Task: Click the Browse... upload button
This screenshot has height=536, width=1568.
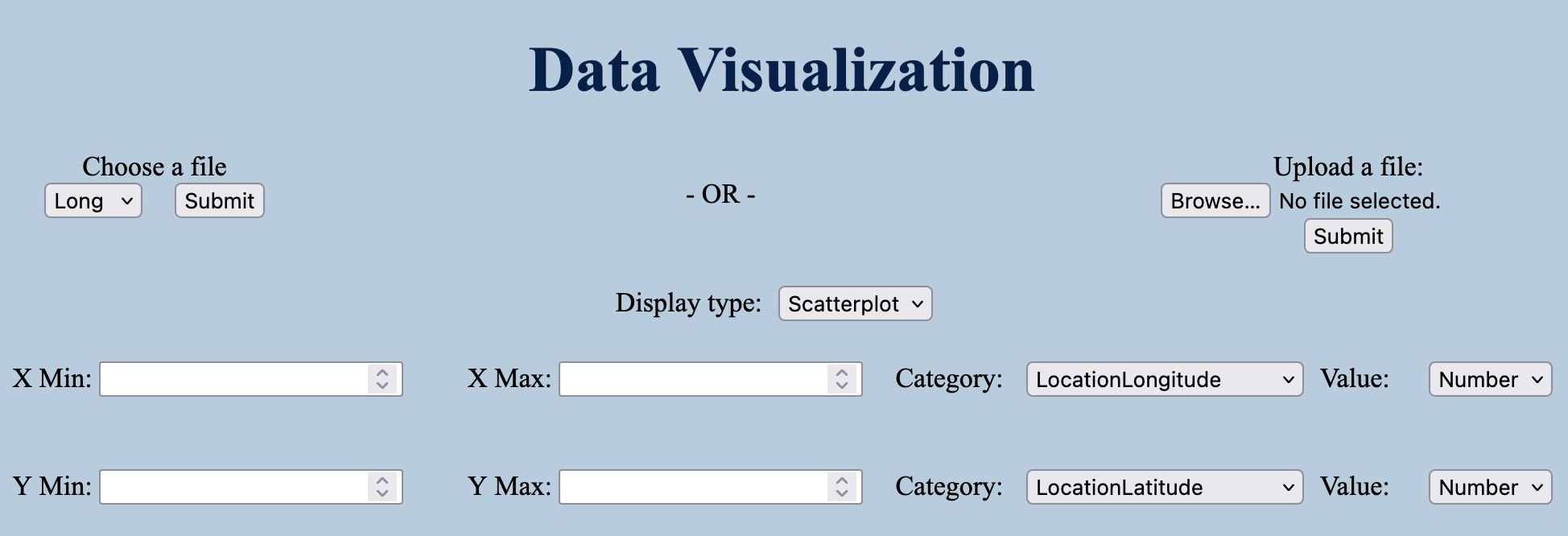Action: (1215, 201)
